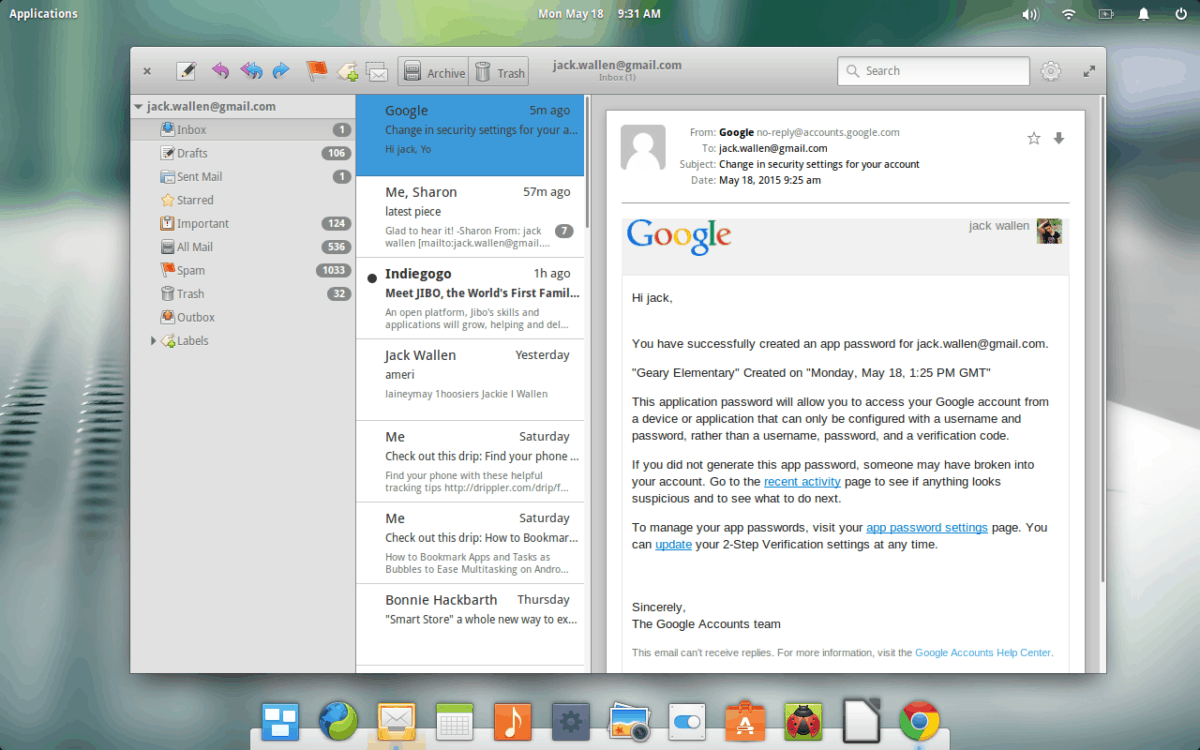Apply a label using the tag icon
Viewport: 1200px width, 750px height.
(x=347, y=71)
